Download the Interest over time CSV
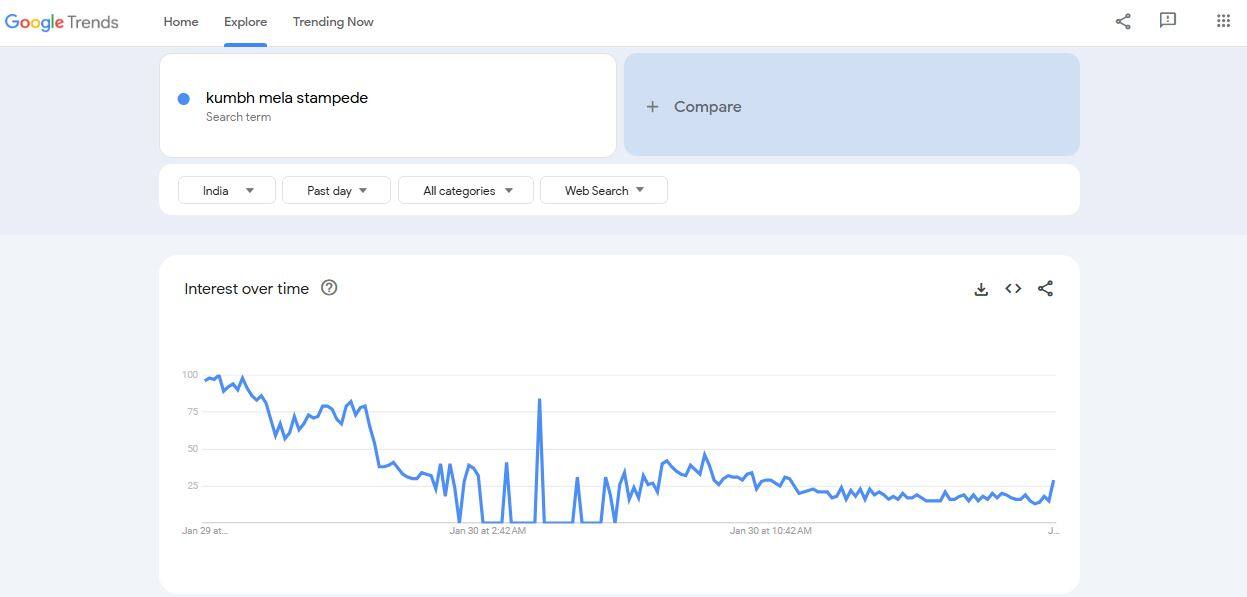 click(981, 289)
